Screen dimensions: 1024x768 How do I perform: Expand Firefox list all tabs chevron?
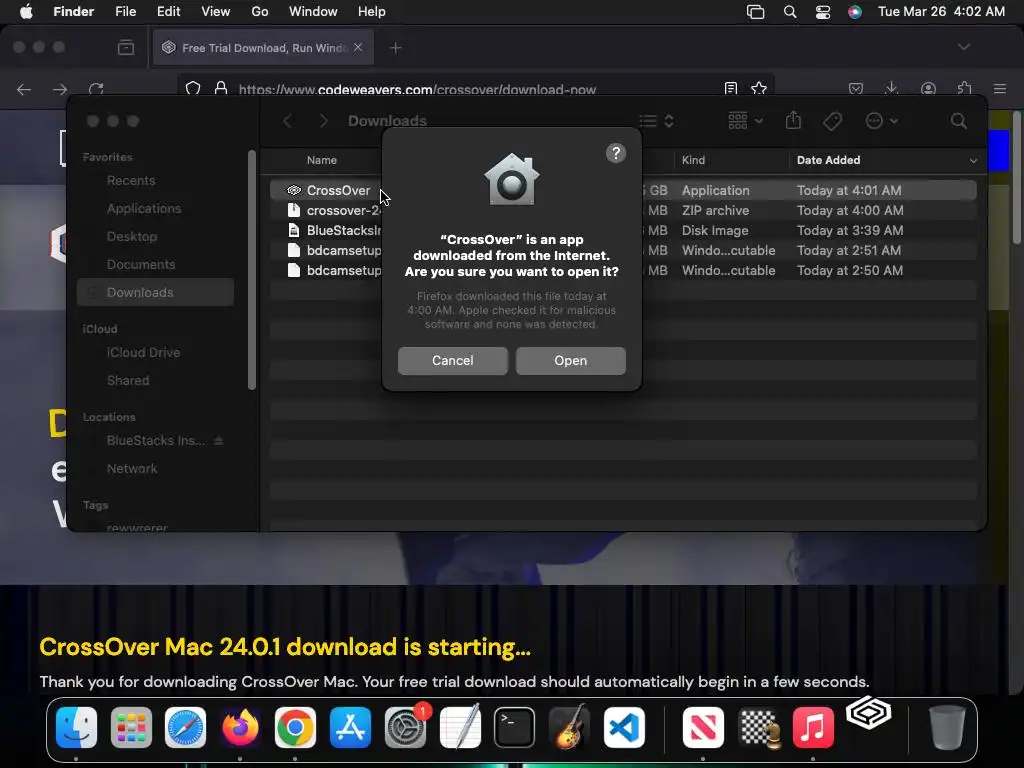[964, 47]
